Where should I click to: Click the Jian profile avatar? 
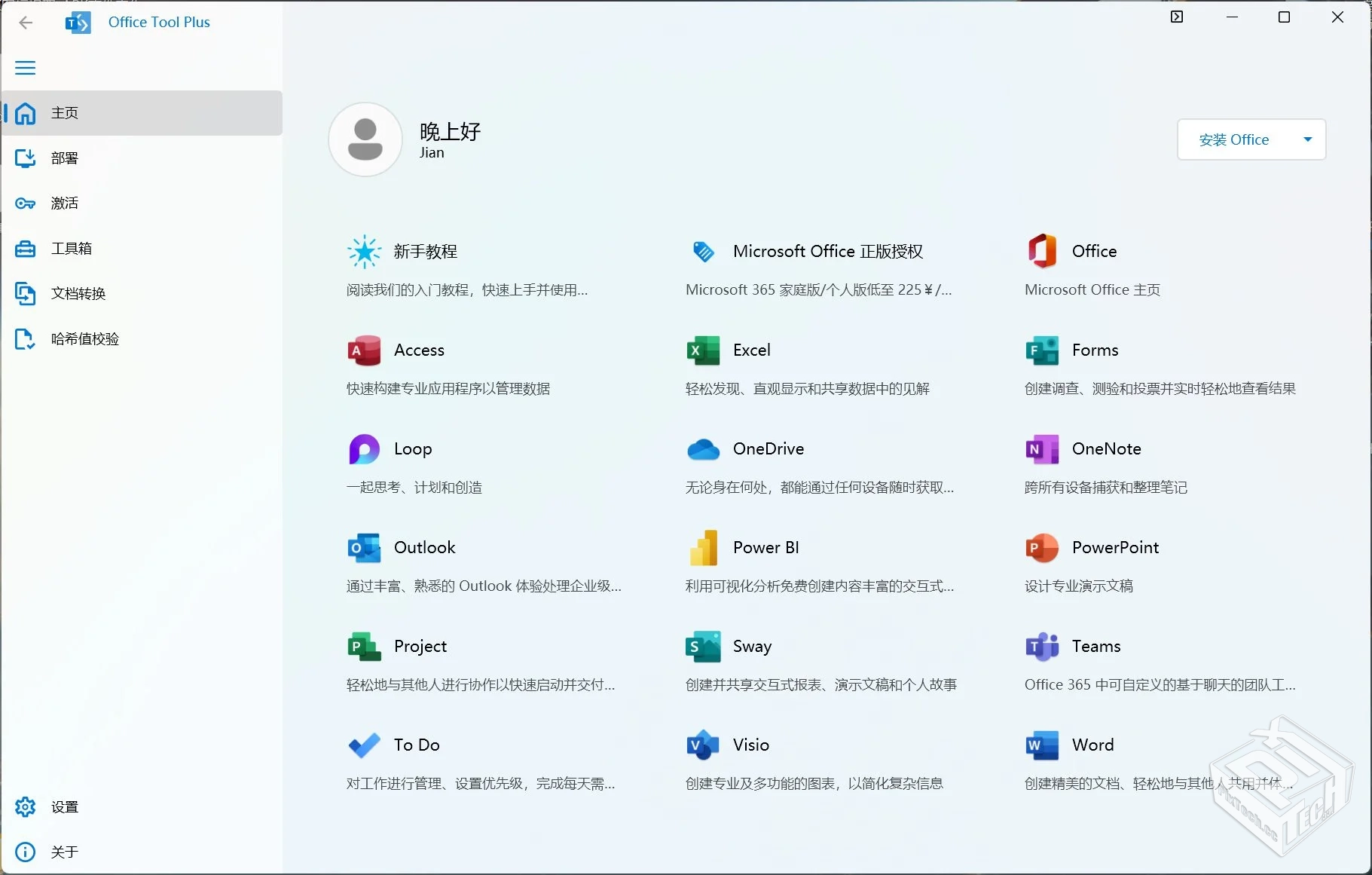coord(365,139)
